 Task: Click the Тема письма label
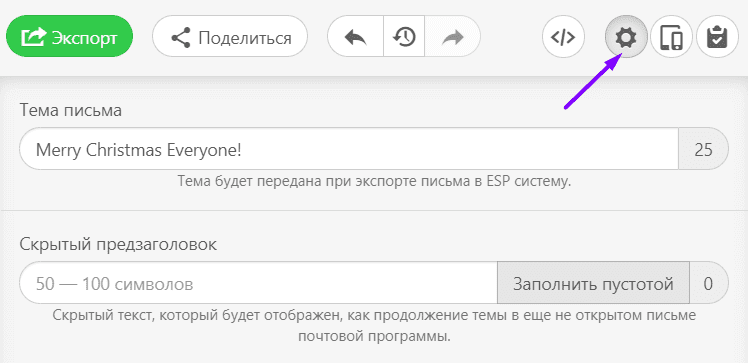71,110
